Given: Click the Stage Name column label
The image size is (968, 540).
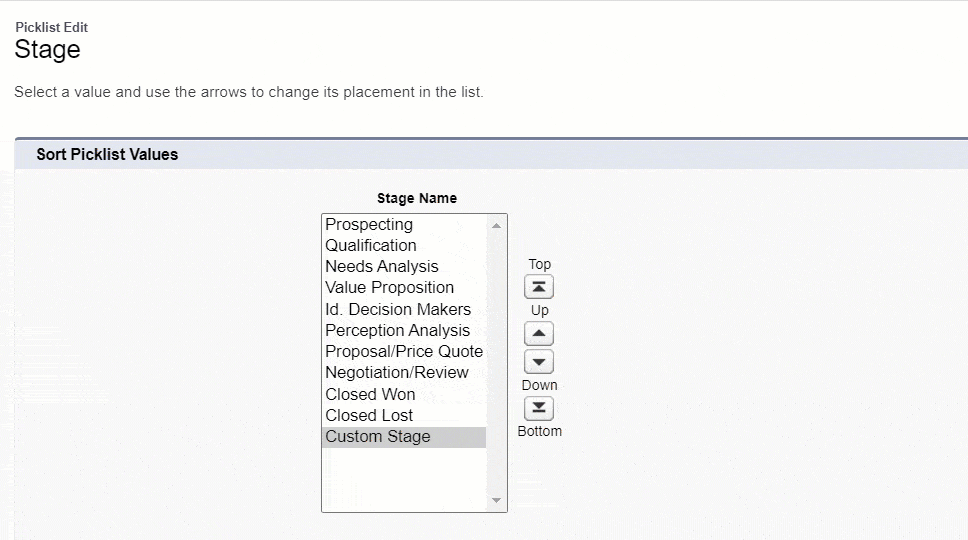Looking at the screenshot, I should coord(417,198).
